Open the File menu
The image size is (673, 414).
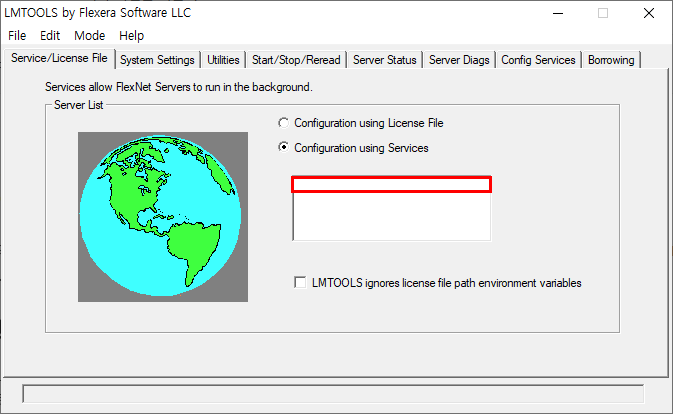17,36
